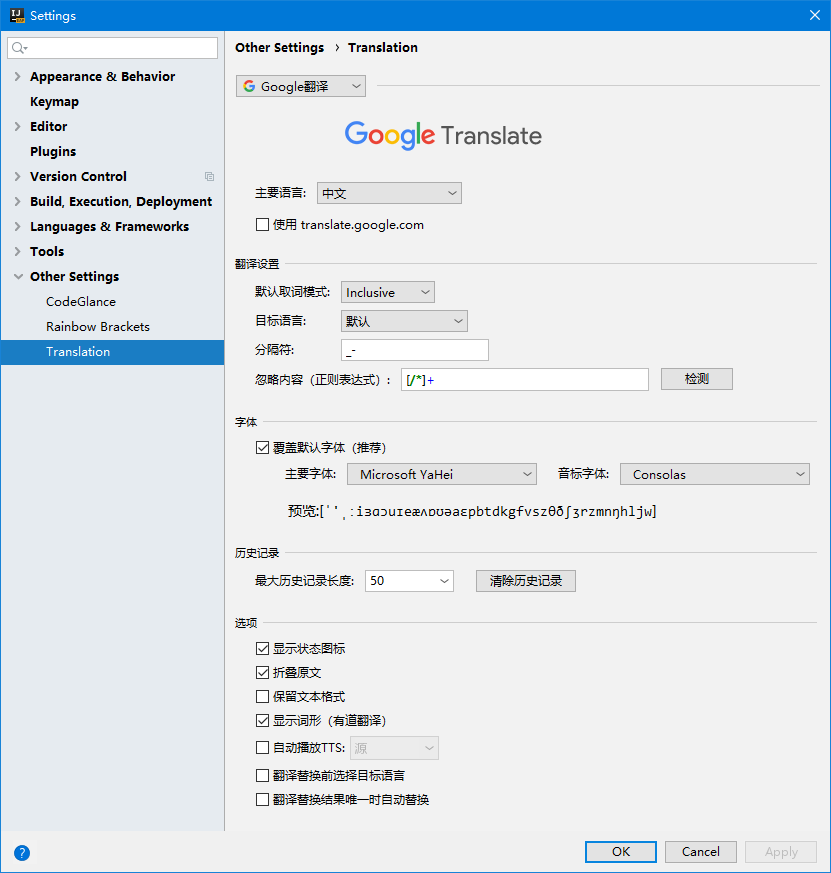Expand the Tools tree node

pyautogui.click(x=18, y=252)
